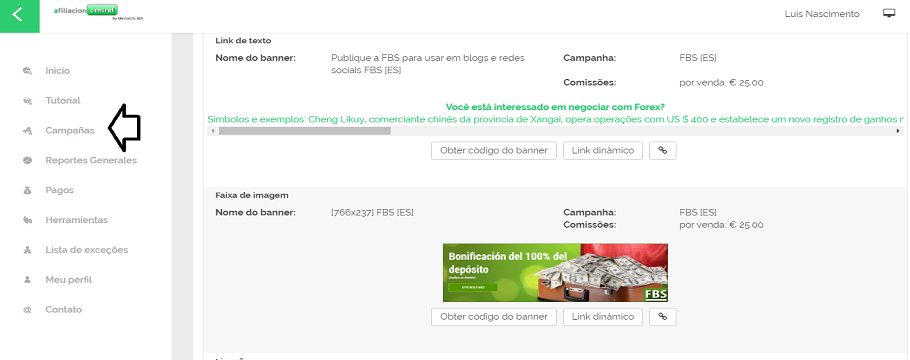Click 'por venda: € 25.00' in text link section

coord(721,82)
